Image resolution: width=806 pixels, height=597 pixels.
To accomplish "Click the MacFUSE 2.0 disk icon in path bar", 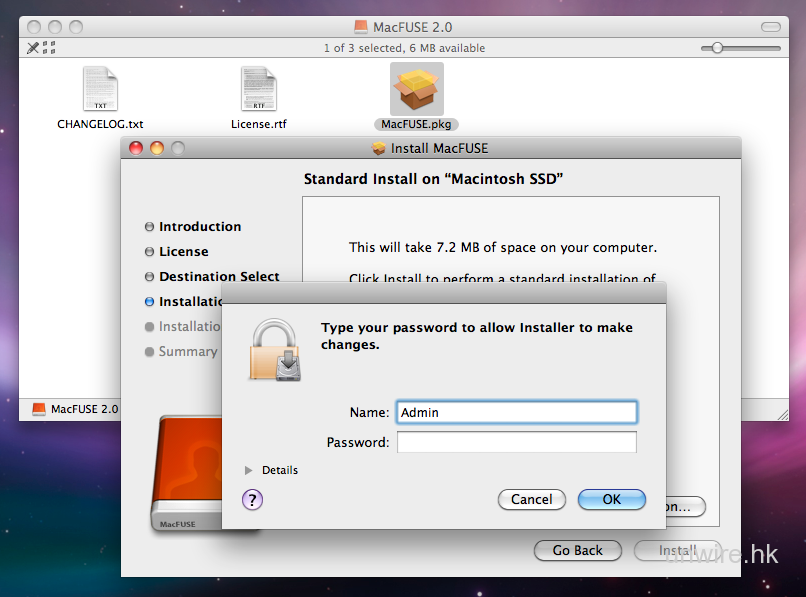I will [39, 409].
